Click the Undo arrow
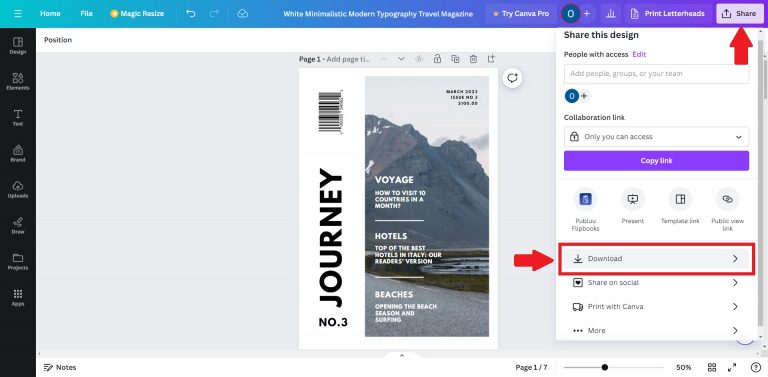 tap(191, 14)
